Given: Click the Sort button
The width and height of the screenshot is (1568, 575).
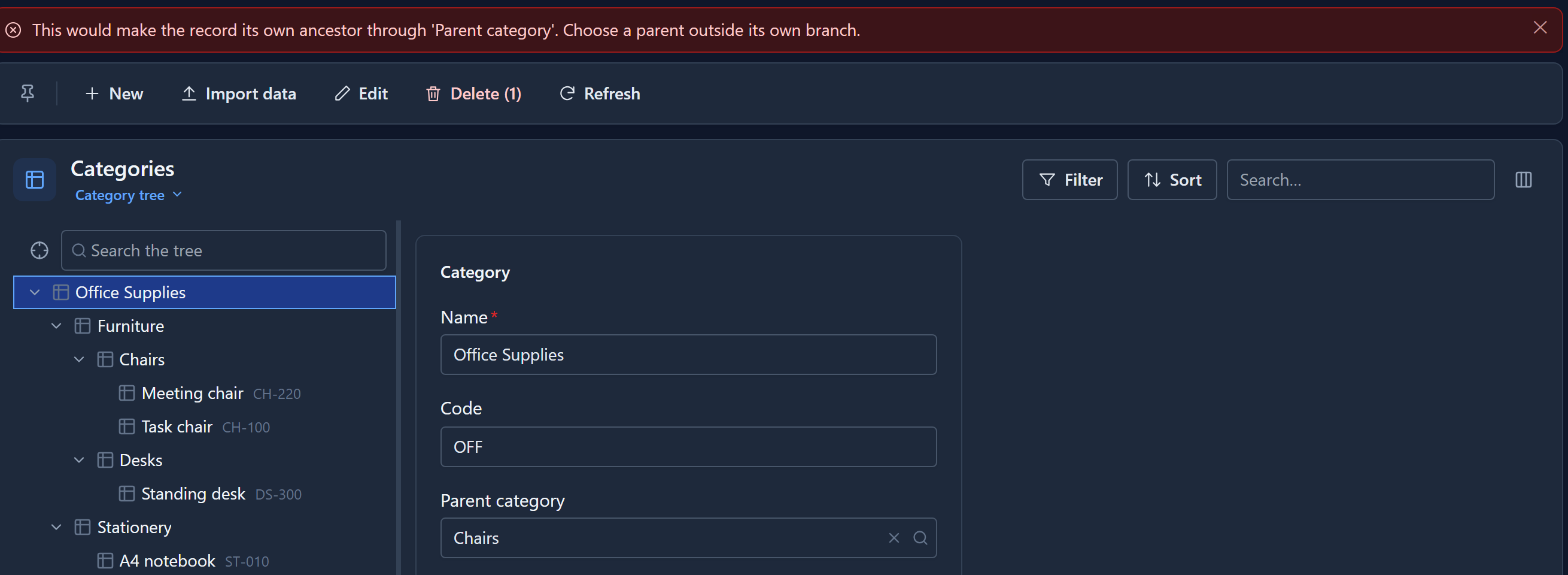Looking at the screenshot, I should click(x=1172, y=180).
